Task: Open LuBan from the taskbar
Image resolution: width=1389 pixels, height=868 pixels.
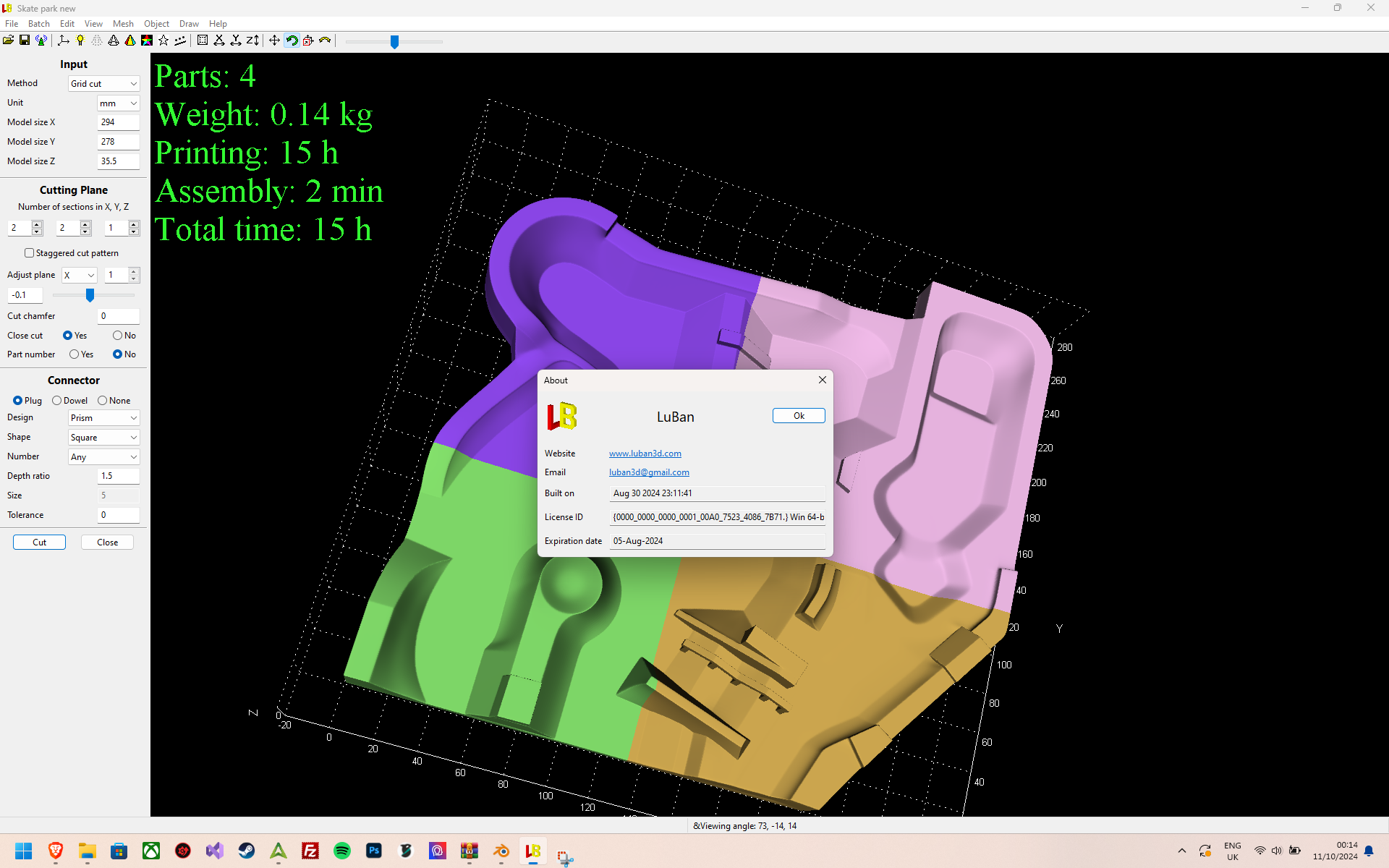Action: pyautogui.click(x=533, y=851)
